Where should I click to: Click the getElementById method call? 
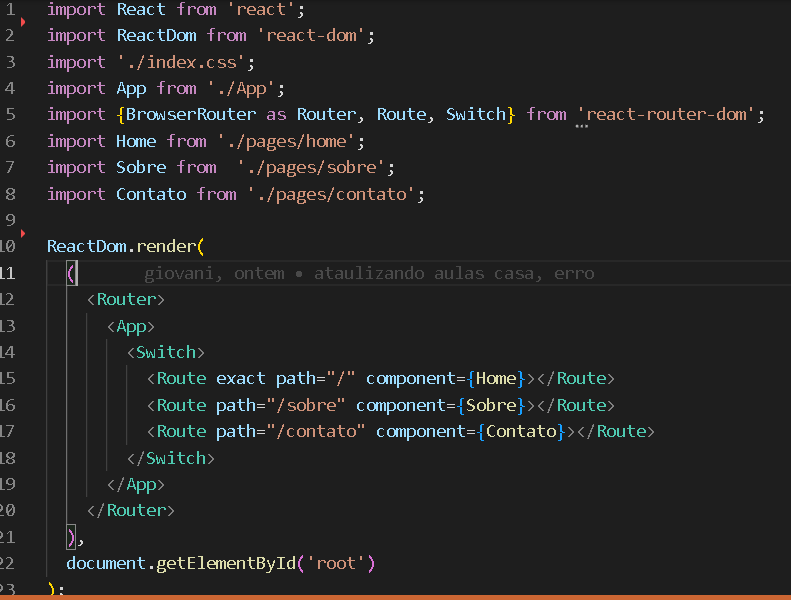click(226, 563)
